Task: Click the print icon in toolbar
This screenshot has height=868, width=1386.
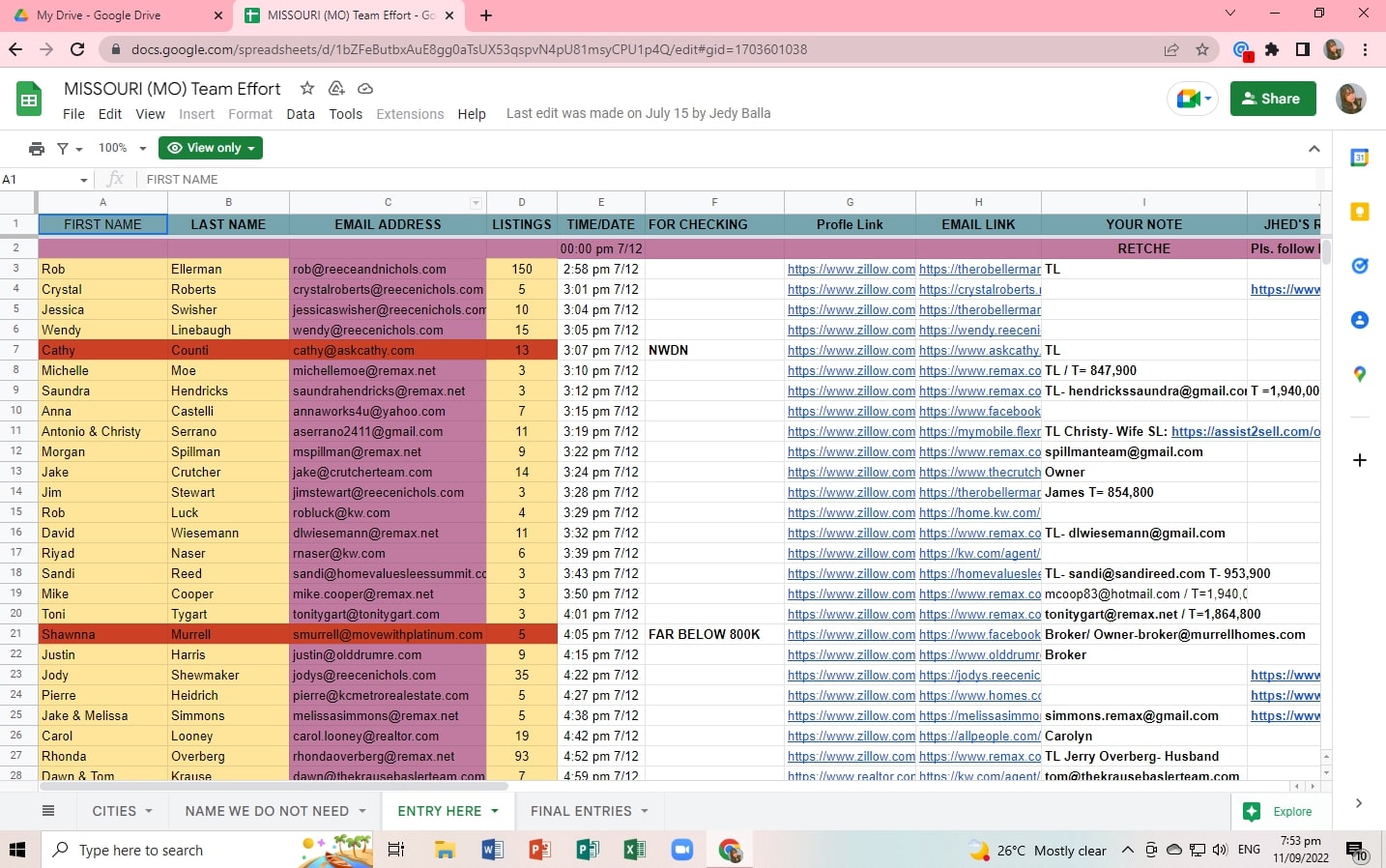Action: tap(37, 148)
